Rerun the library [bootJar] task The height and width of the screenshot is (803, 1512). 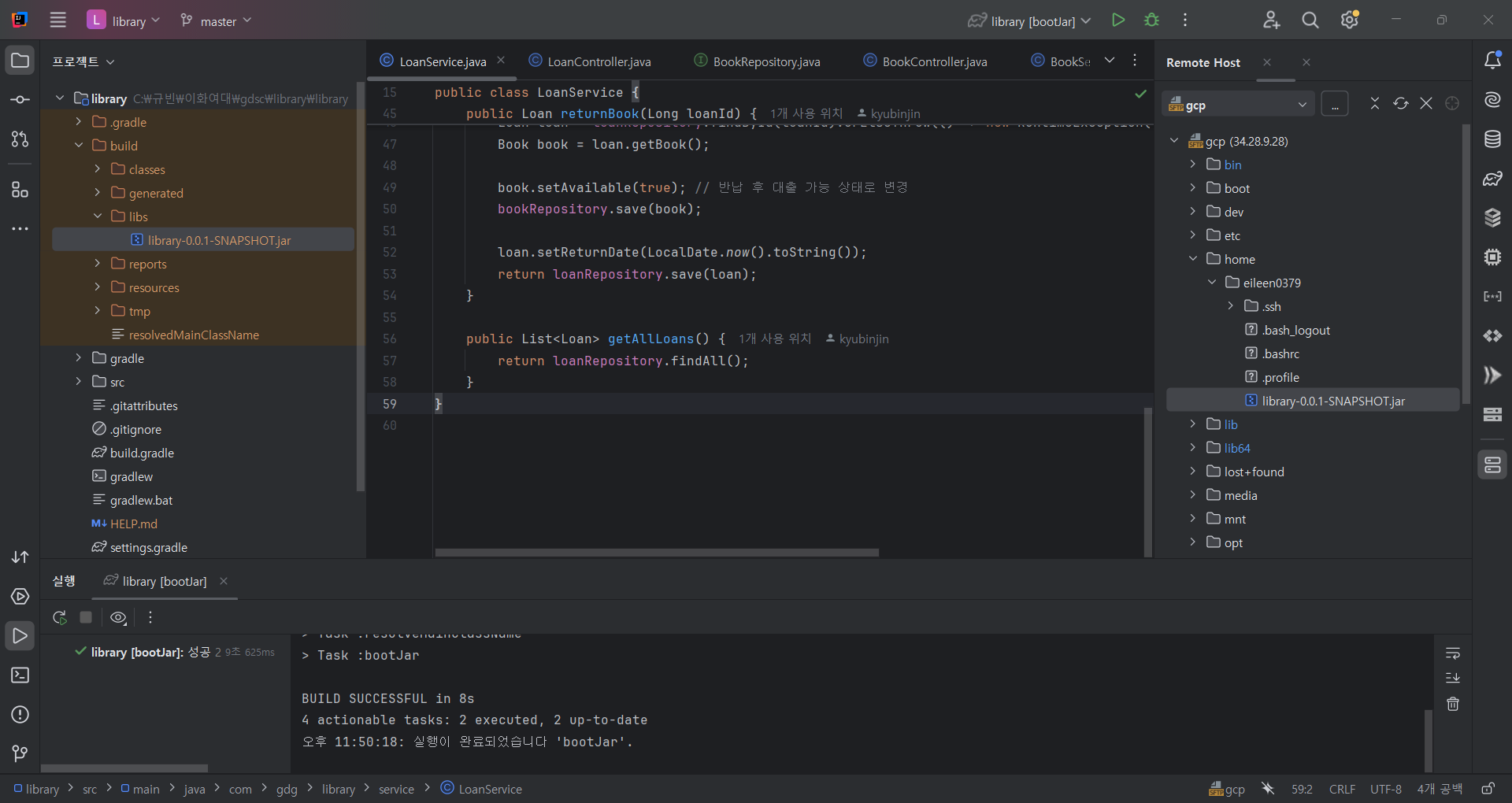click(x=60, y=618)
